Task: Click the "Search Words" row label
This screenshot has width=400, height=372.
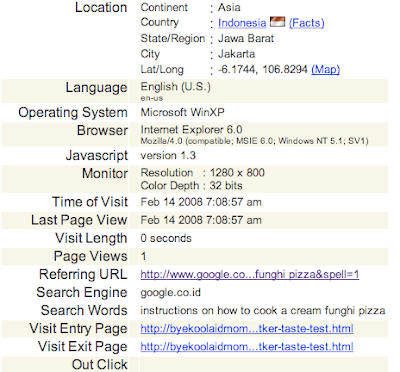Action: (x=84, y=310)
